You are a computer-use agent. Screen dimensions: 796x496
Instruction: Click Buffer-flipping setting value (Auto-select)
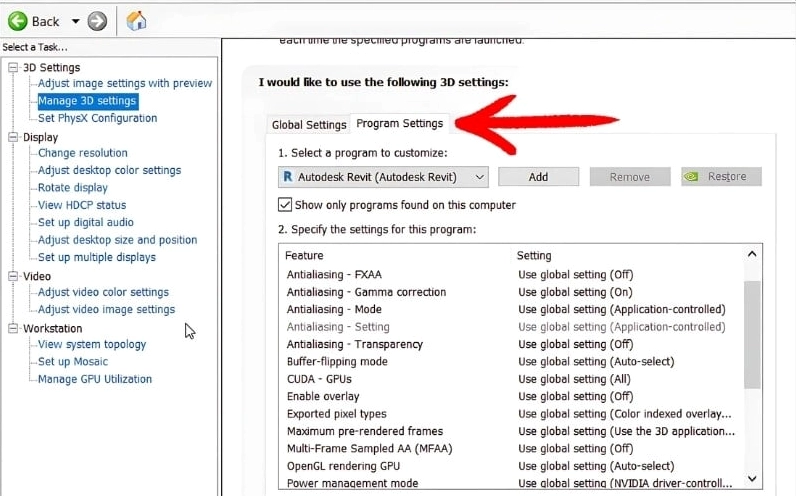[x=596, y=361]
